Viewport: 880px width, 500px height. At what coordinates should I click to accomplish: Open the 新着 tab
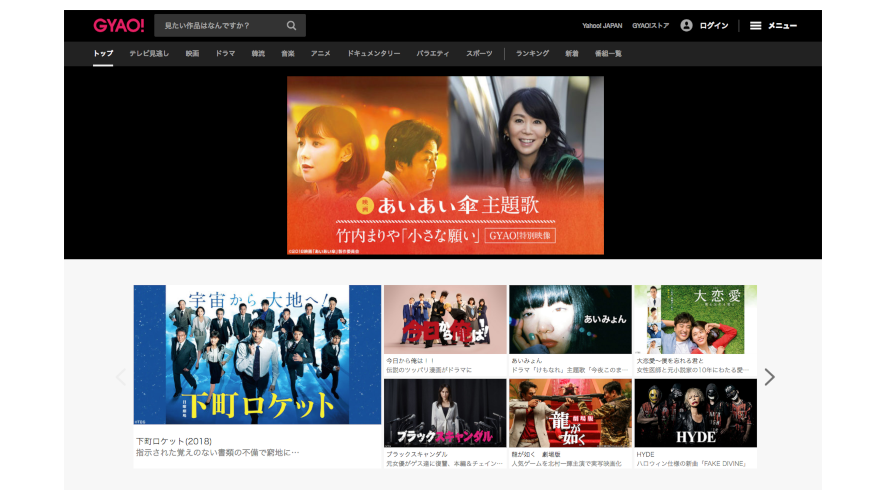tap(572, 54)
